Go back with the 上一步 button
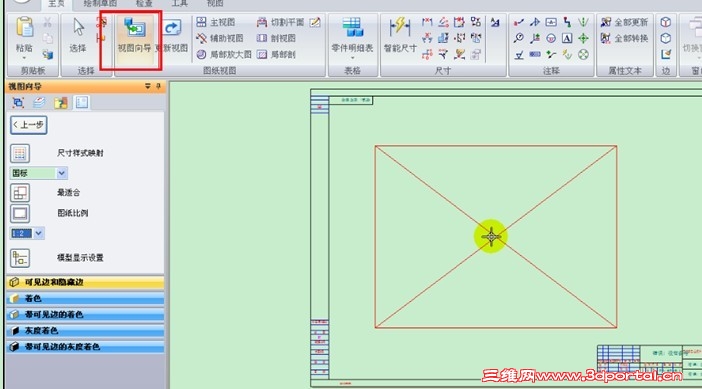Viewport: 702px width, 389px height. pos(29,125)
